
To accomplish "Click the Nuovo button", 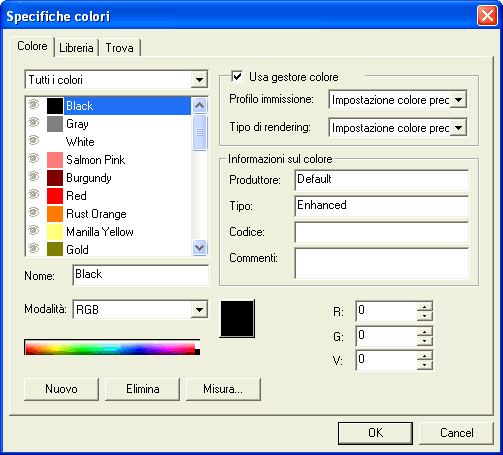I will point(61,389).
